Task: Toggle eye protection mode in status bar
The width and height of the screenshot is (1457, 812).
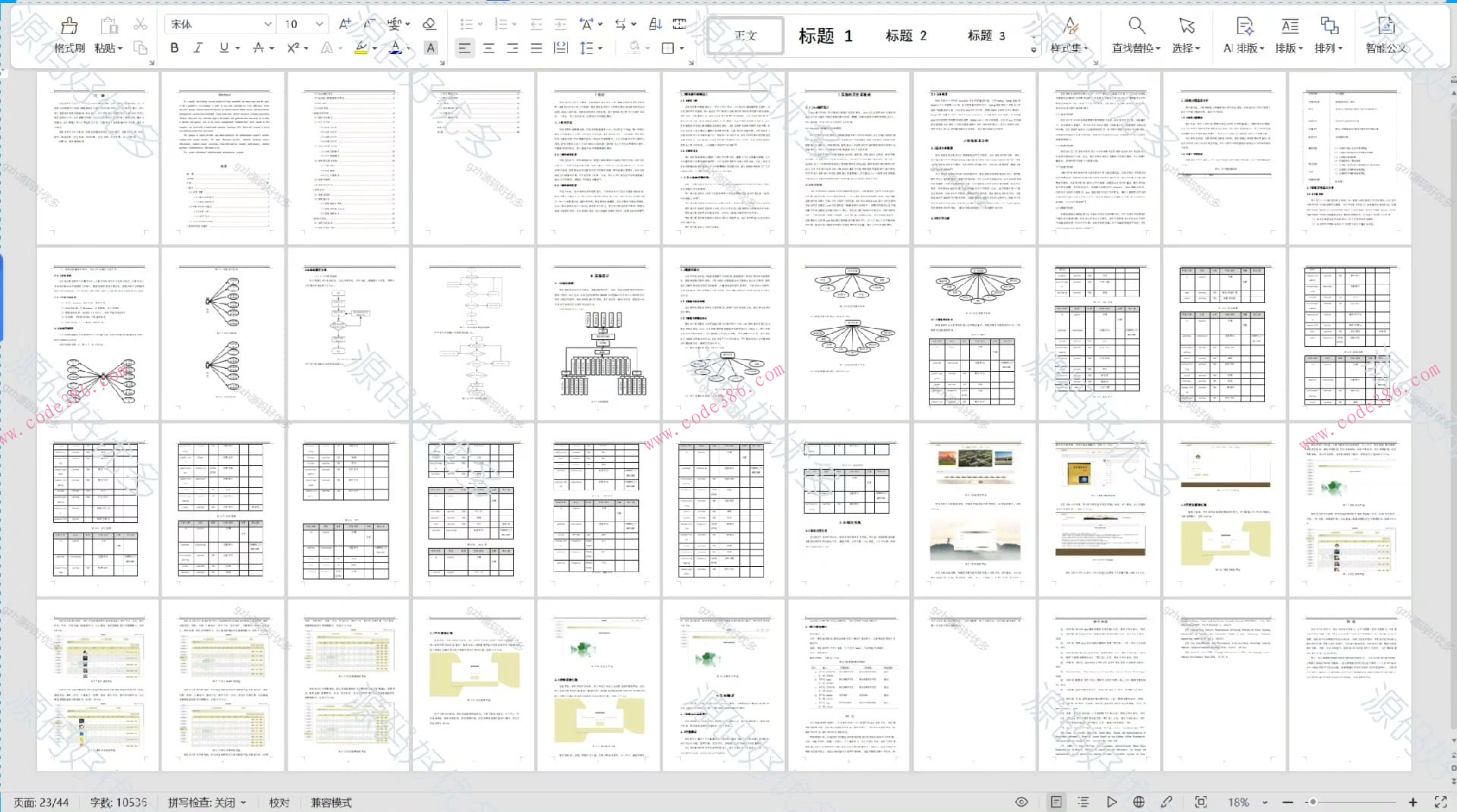Action: [x=1021, y=802]
